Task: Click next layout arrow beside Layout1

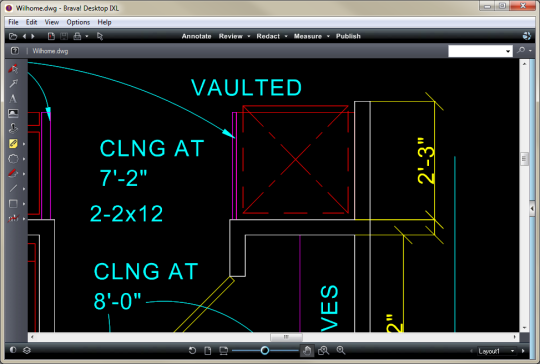Action: 523,351
